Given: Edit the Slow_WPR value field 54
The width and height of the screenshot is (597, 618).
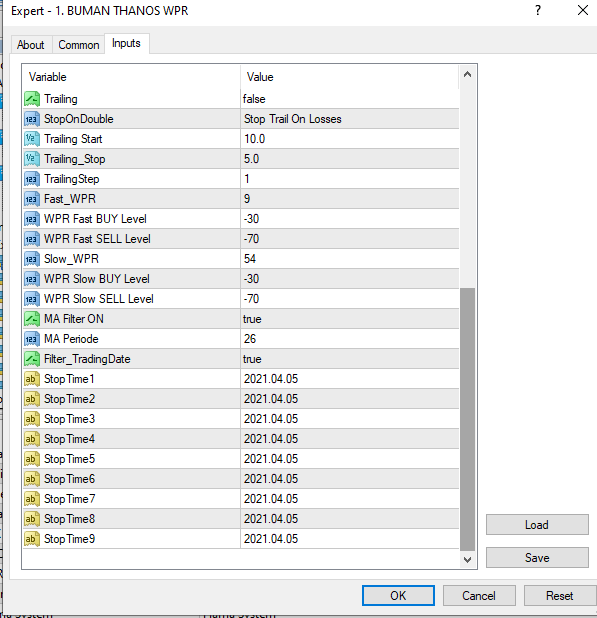Looking at the screenshot, I should pos(350,259).
